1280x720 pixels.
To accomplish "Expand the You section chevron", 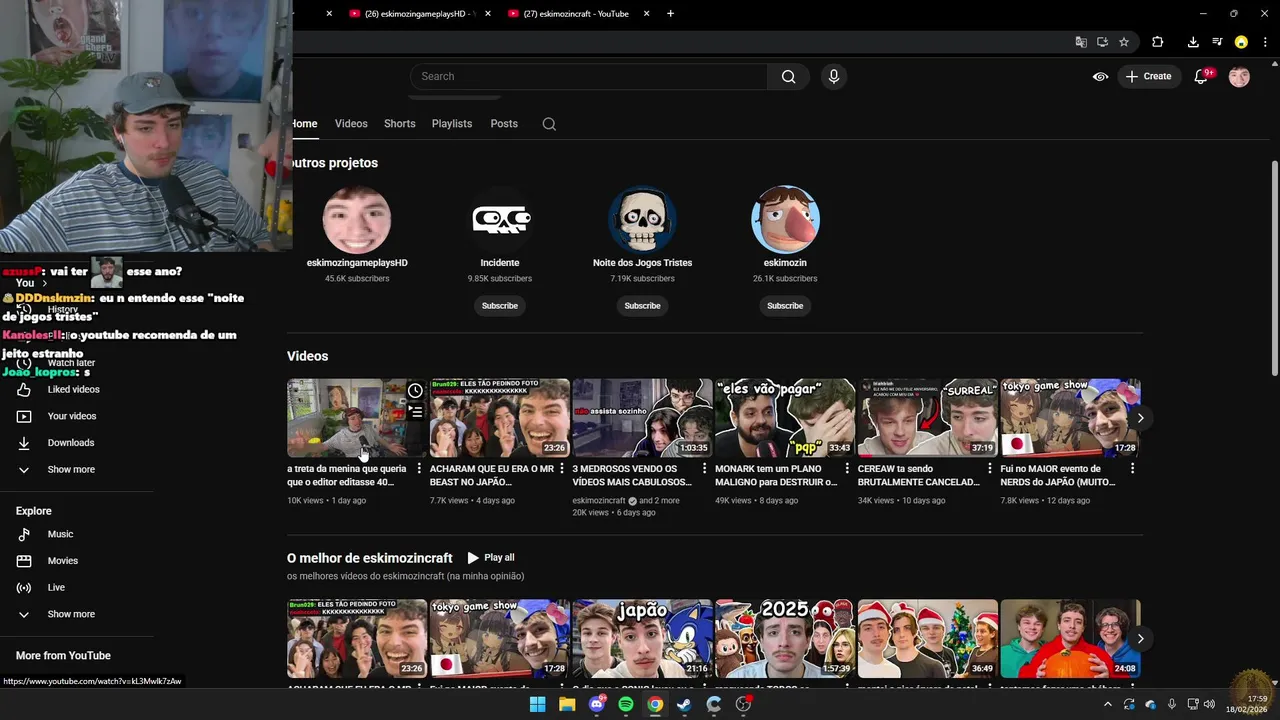I will 44,283.
